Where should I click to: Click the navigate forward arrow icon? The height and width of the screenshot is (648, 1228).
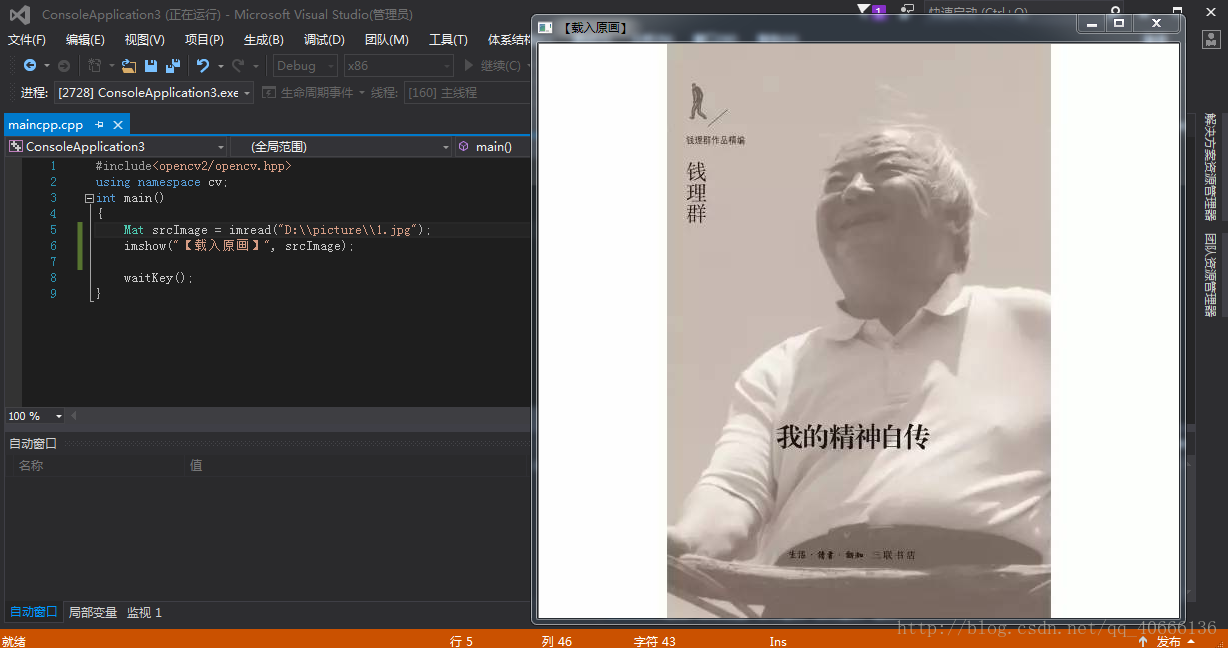(x=64, y=66)
